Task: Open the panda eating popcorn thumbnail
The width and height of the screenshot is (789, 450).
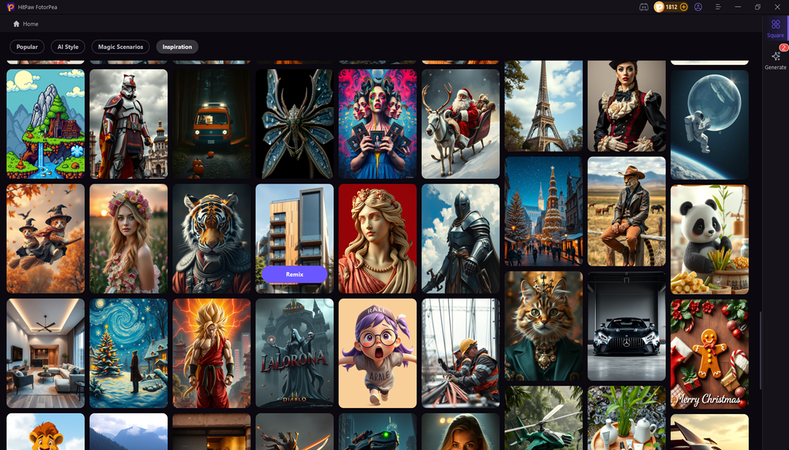Action: pos(708,238)
